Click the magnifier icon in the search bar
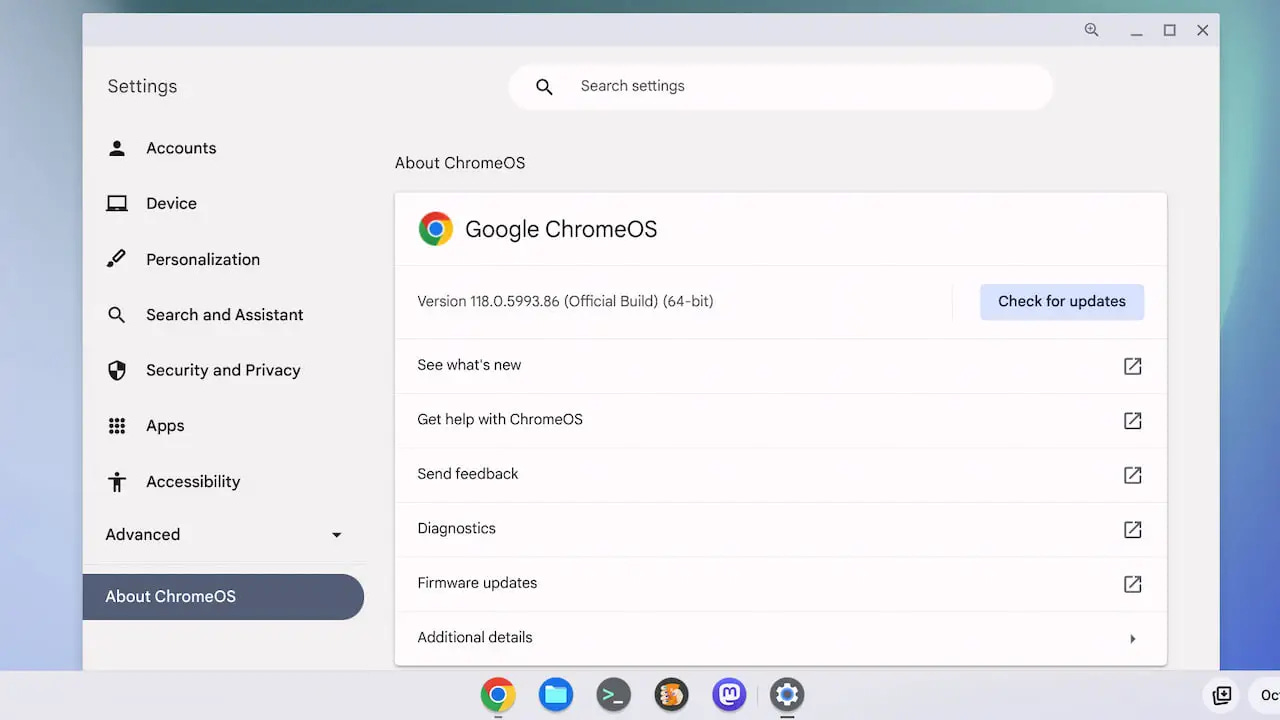1280x720 pixels. tap(544, 87)
